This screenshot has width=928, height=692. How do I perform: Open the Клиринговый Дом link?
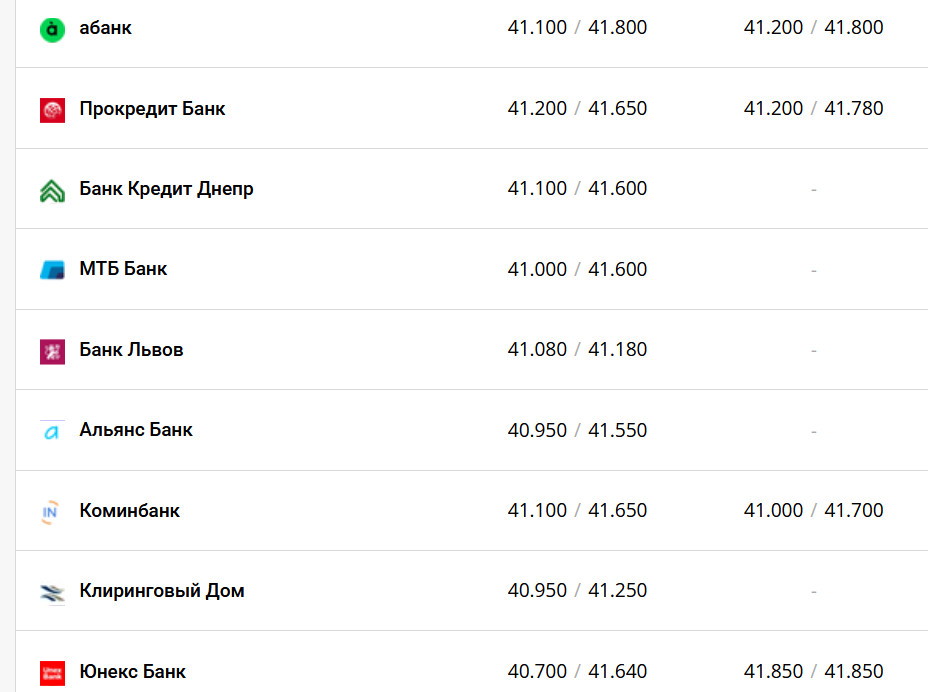tap(162, 591)
